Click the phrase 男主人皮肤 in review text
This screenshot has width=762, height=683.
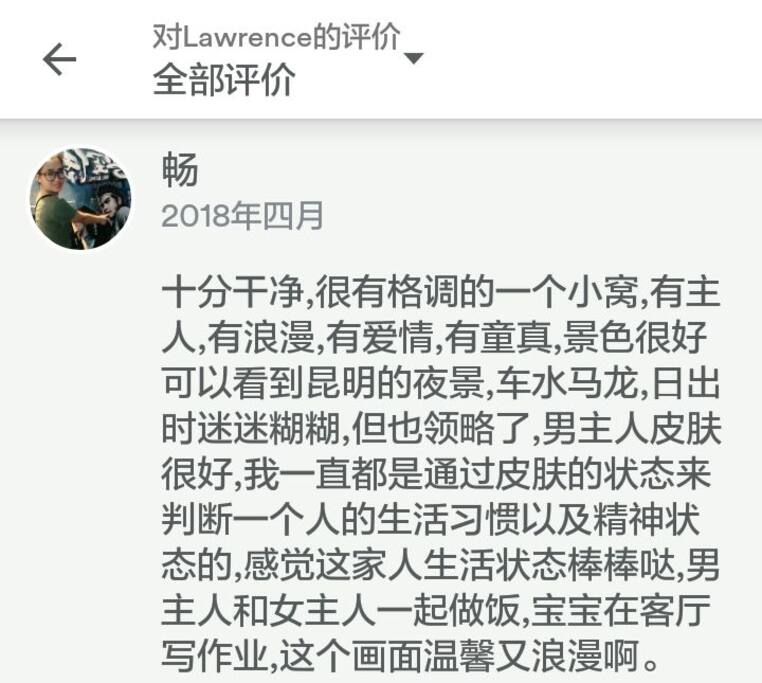point(631,429)
